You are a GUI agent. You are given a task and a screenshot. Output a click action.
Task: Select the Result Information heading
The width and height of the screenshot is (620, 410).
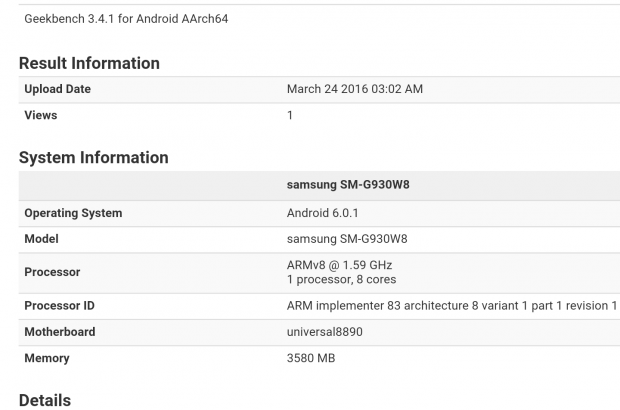pyautogui.click(x=89, y=63)
